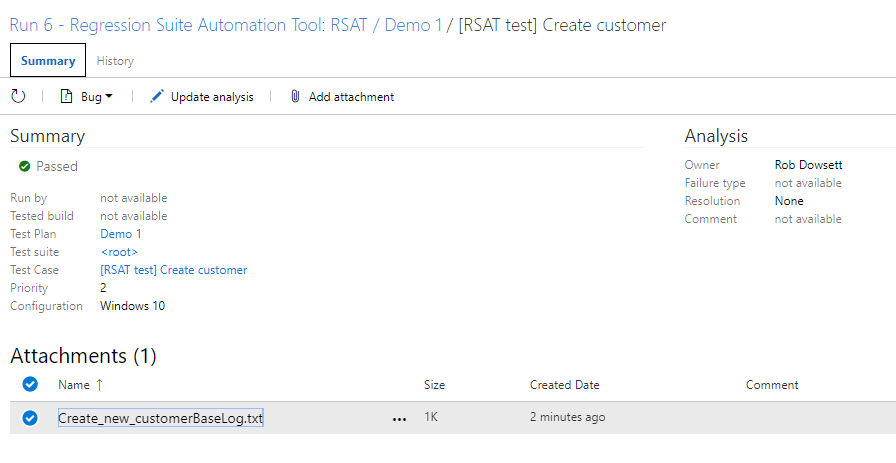Click the green Passed status checkmark icon
896x463 pixels.
pyautogui.click(x=24, y=166)
